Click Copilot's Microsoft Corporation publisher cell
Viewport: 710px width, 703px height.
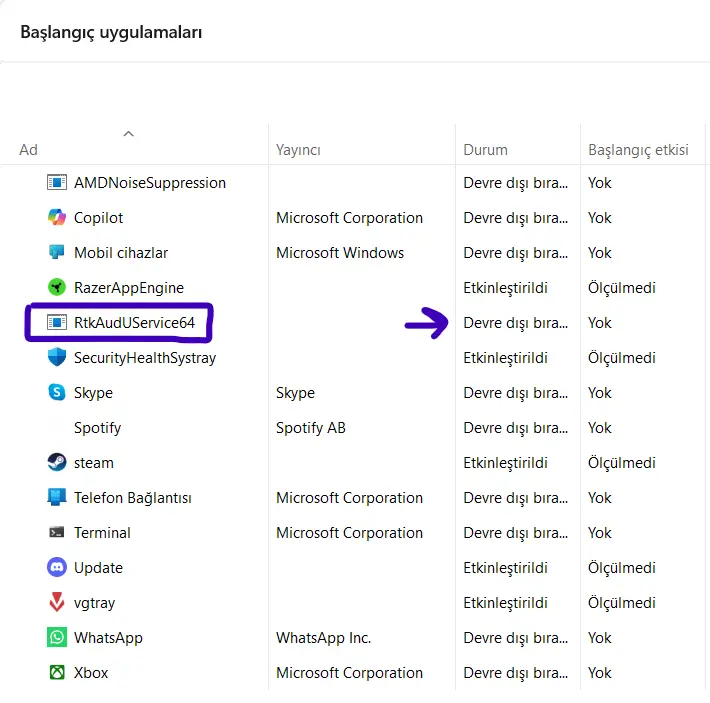click(349, 218)
